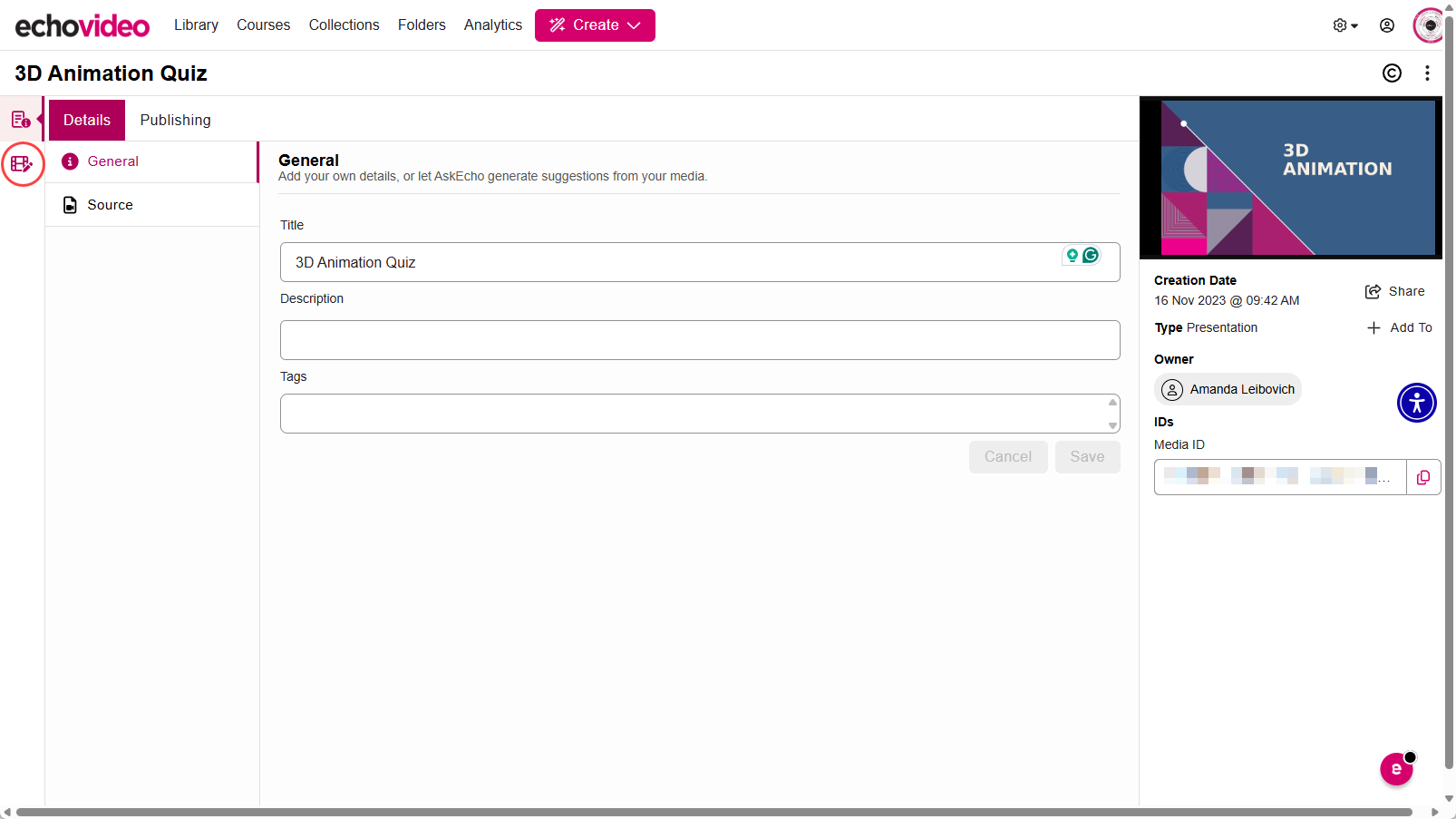This screenshot has width=1456, height=819.
Task: Select the media details sidebar icon
Action: (21, 120)
